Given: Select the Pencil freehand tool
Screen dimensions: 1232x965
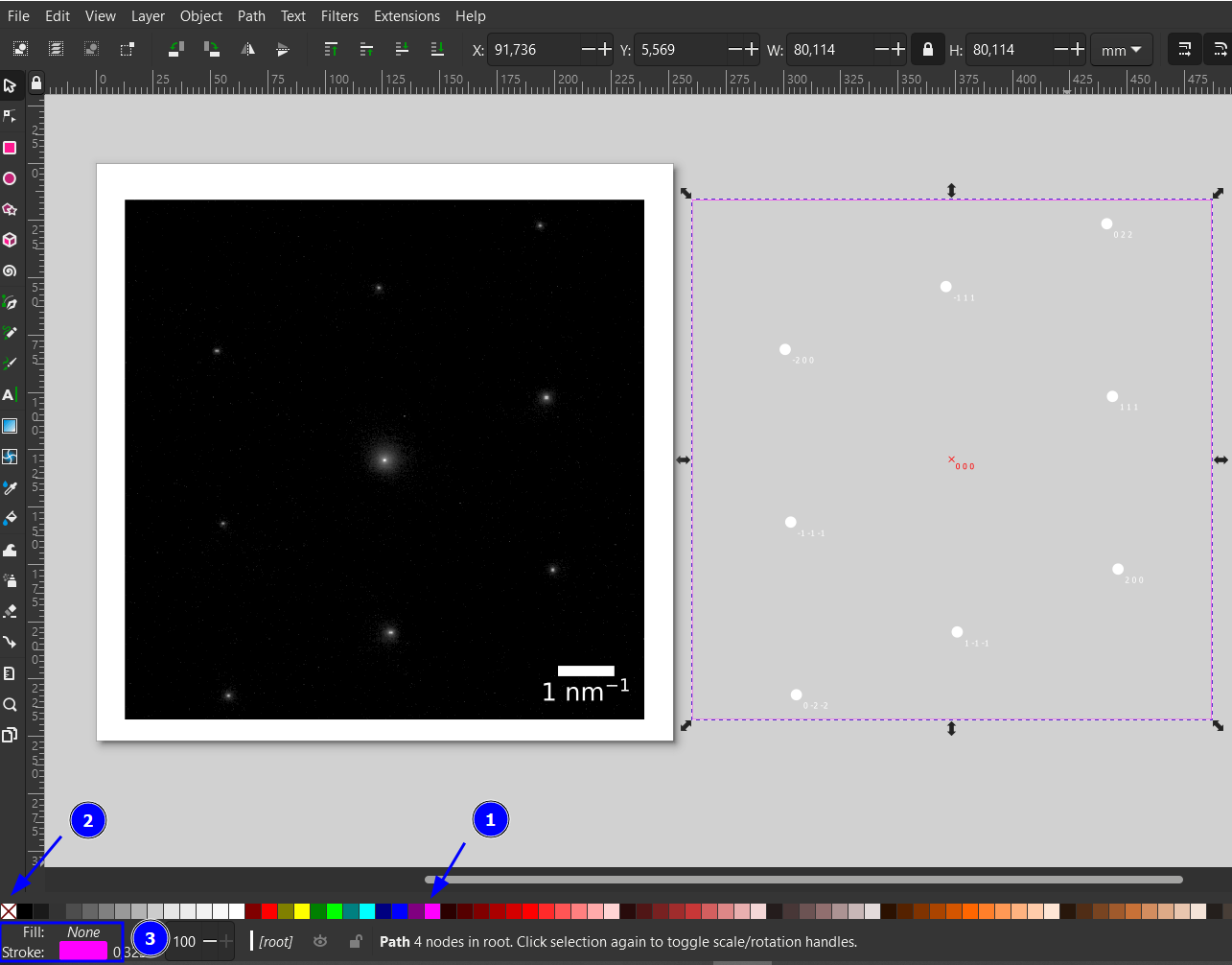Looking at the screenshot, I should tap(10, 333).
